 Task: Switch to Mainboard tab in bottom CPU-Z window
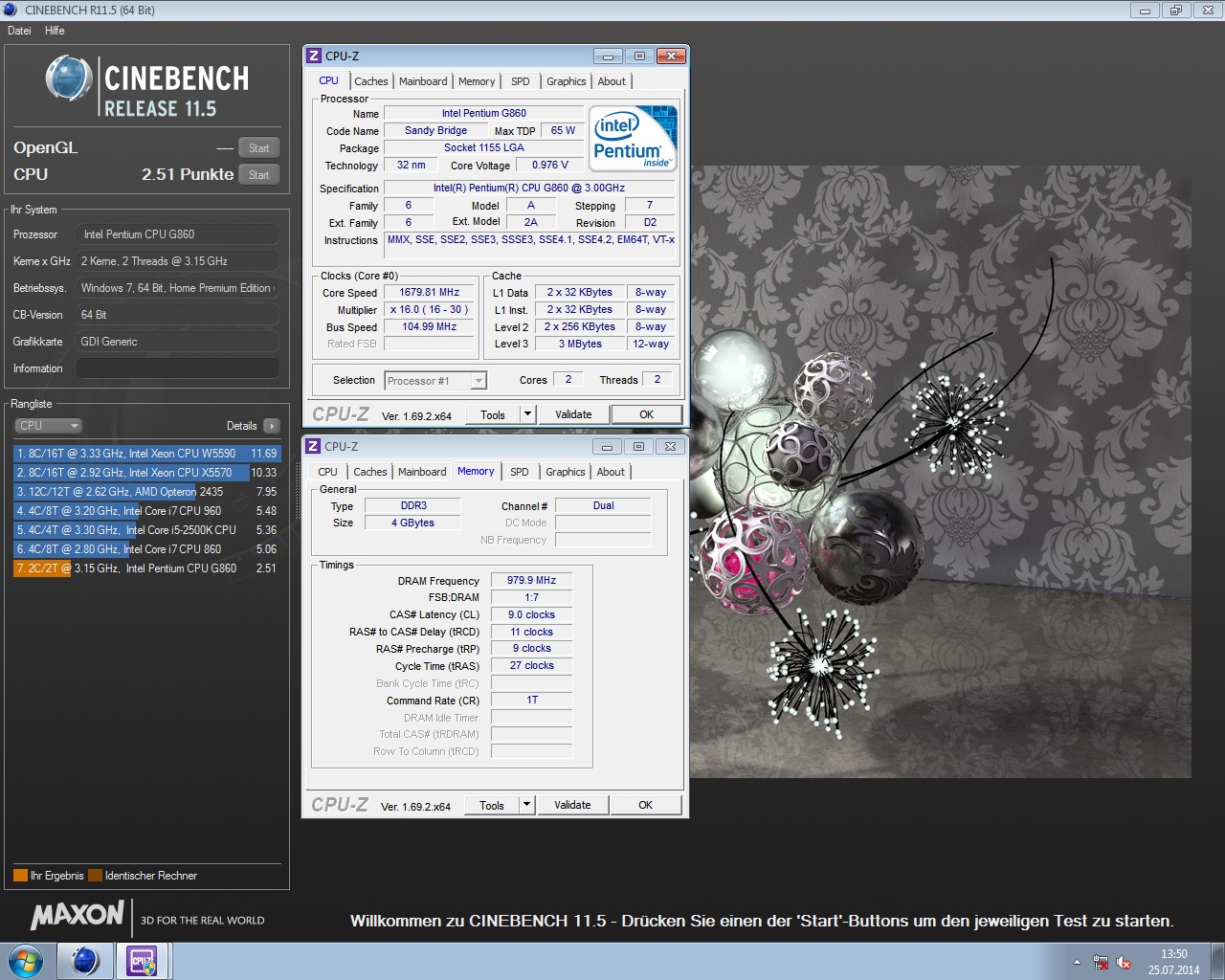click(x=422, y=472)
